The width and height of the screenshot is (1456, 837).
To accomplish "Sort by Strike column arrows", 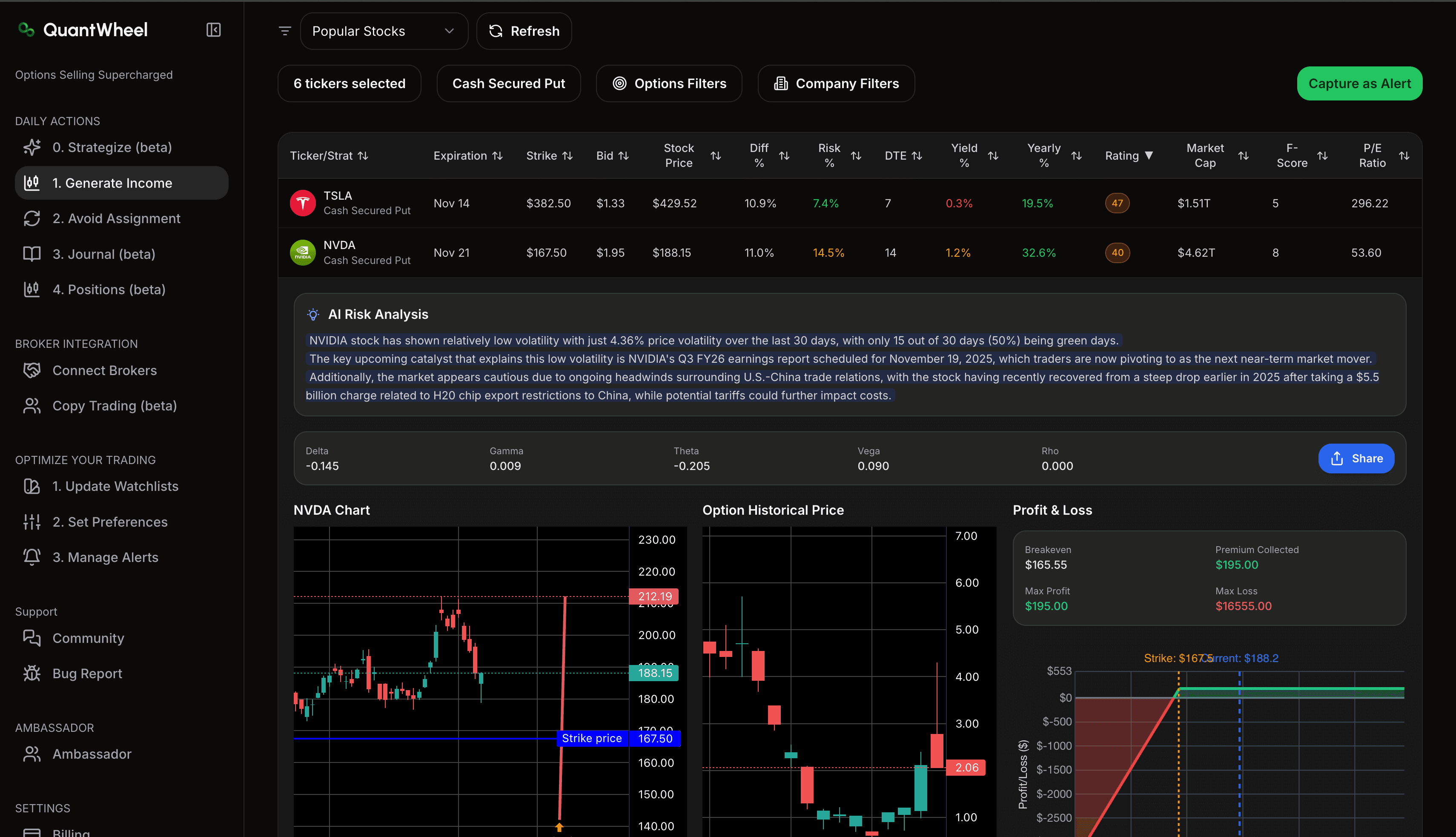I will click(x=567, y=156).
